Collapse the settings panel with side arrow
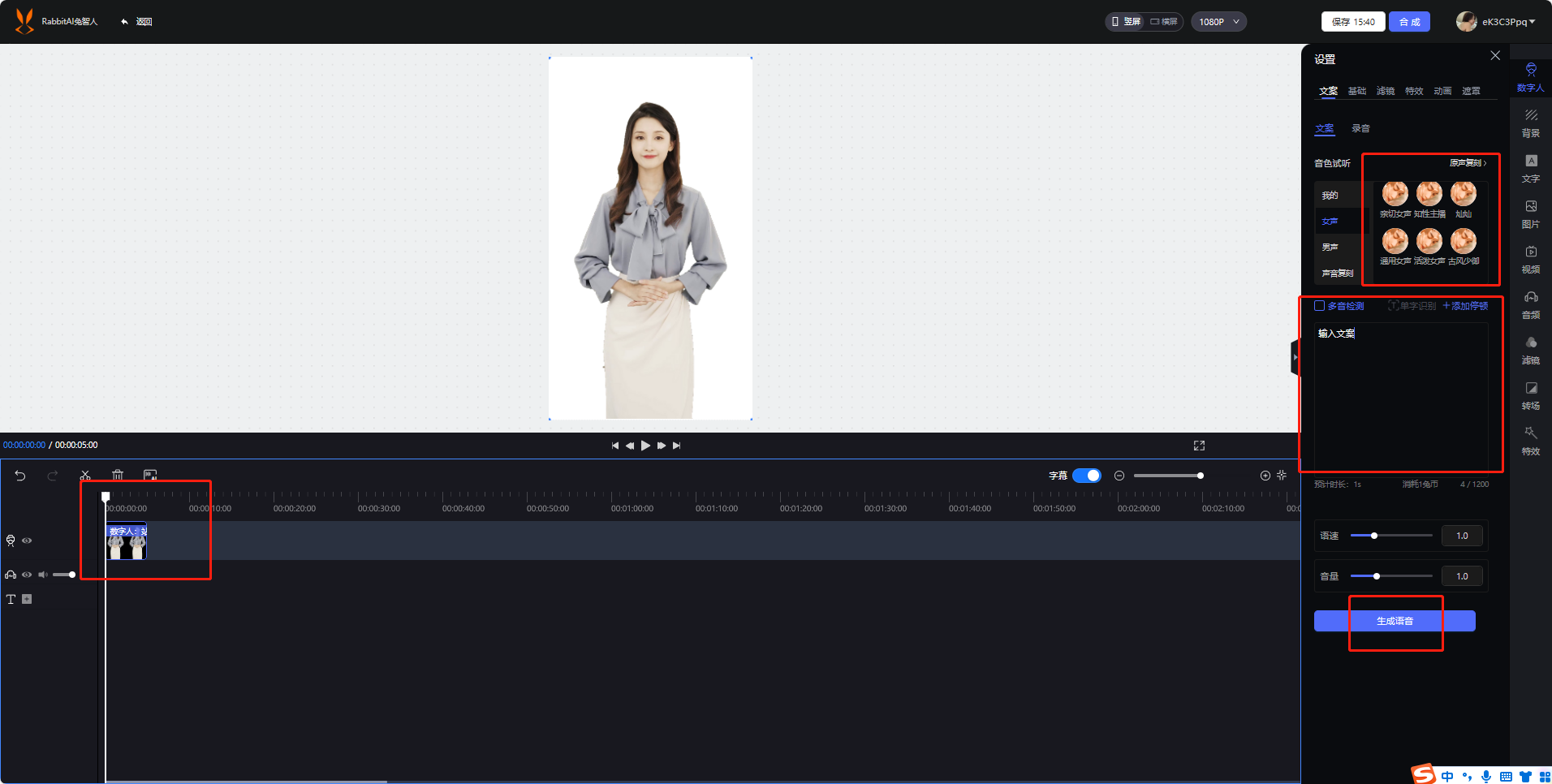Image resolution: width=1552 pixels, height=784 pixels. click(1295, 357)
